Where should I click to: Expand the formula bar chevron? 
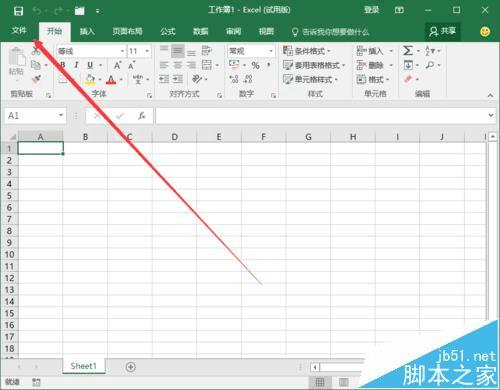click(x=491, y=115)
